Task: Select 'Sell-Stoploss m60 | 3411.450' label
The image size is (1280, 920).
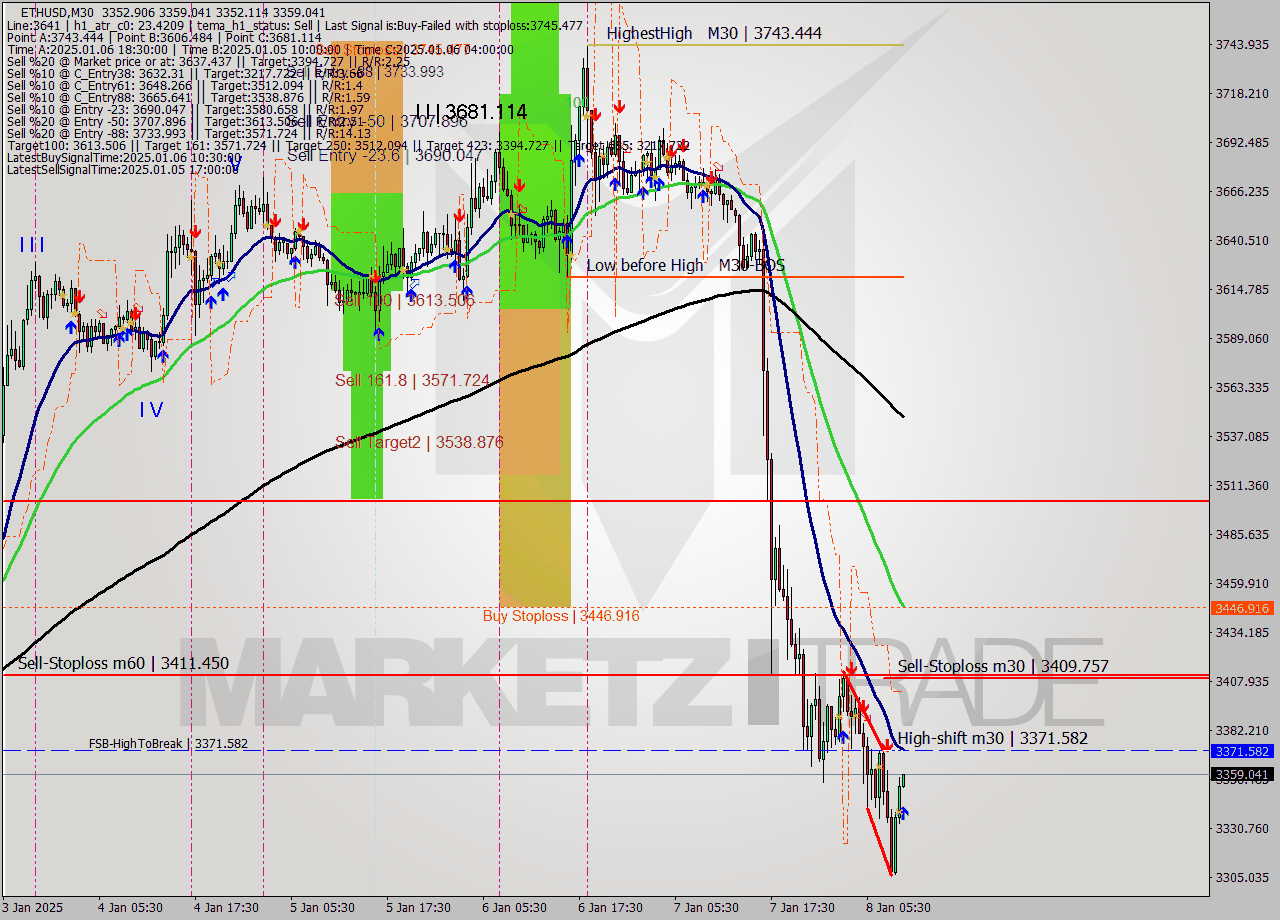Action: 123,663
